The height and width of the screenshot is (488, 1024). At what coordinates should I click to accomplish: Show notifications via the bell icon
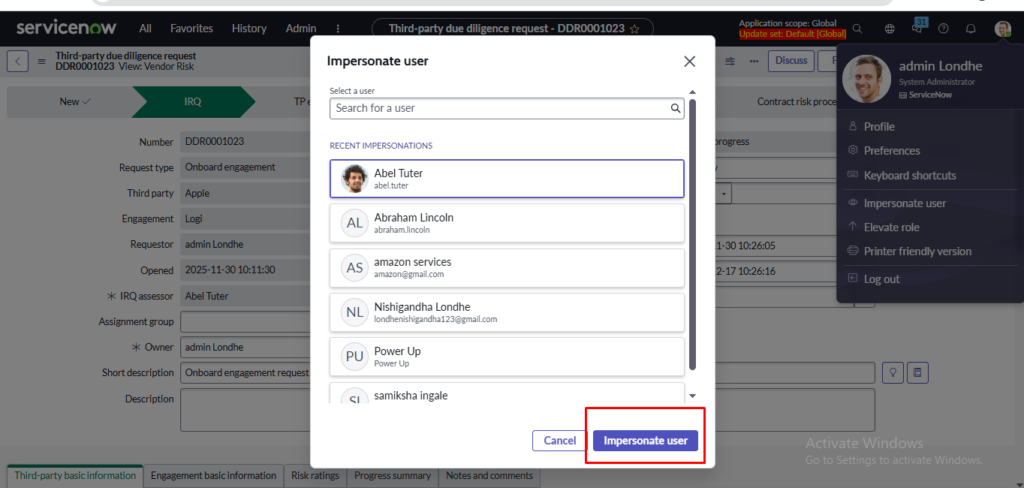(971, 29)
